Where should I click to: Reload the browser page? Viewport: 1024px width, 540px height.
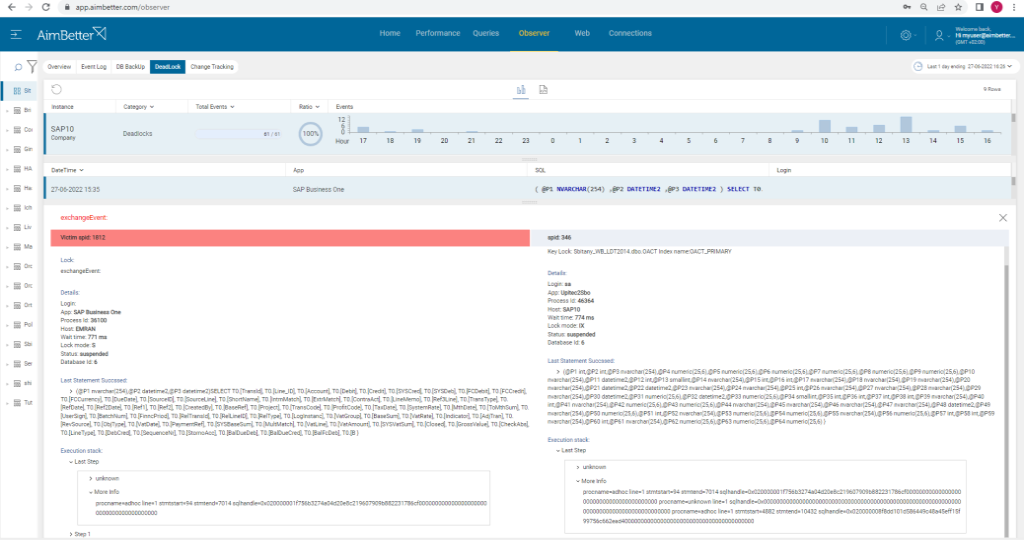click(x=46, y=7)
